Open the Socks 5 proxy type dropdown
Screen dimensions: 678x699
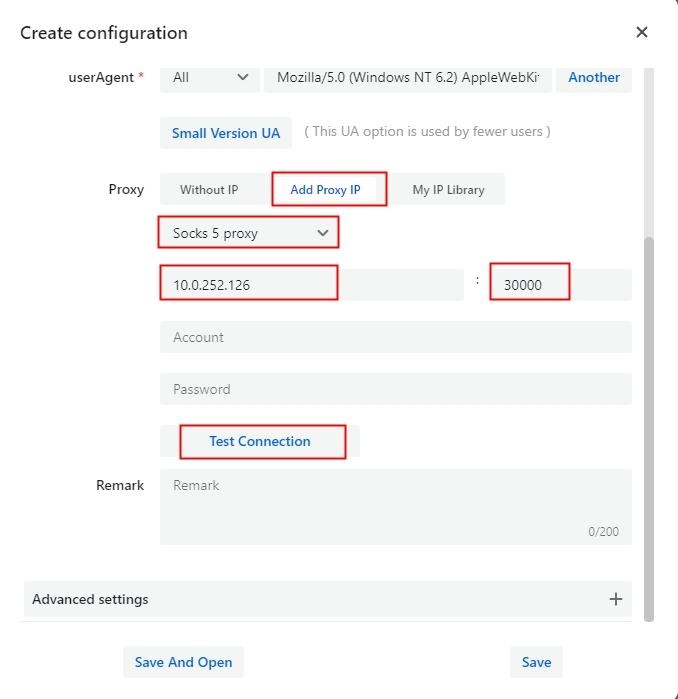[249, 233]
